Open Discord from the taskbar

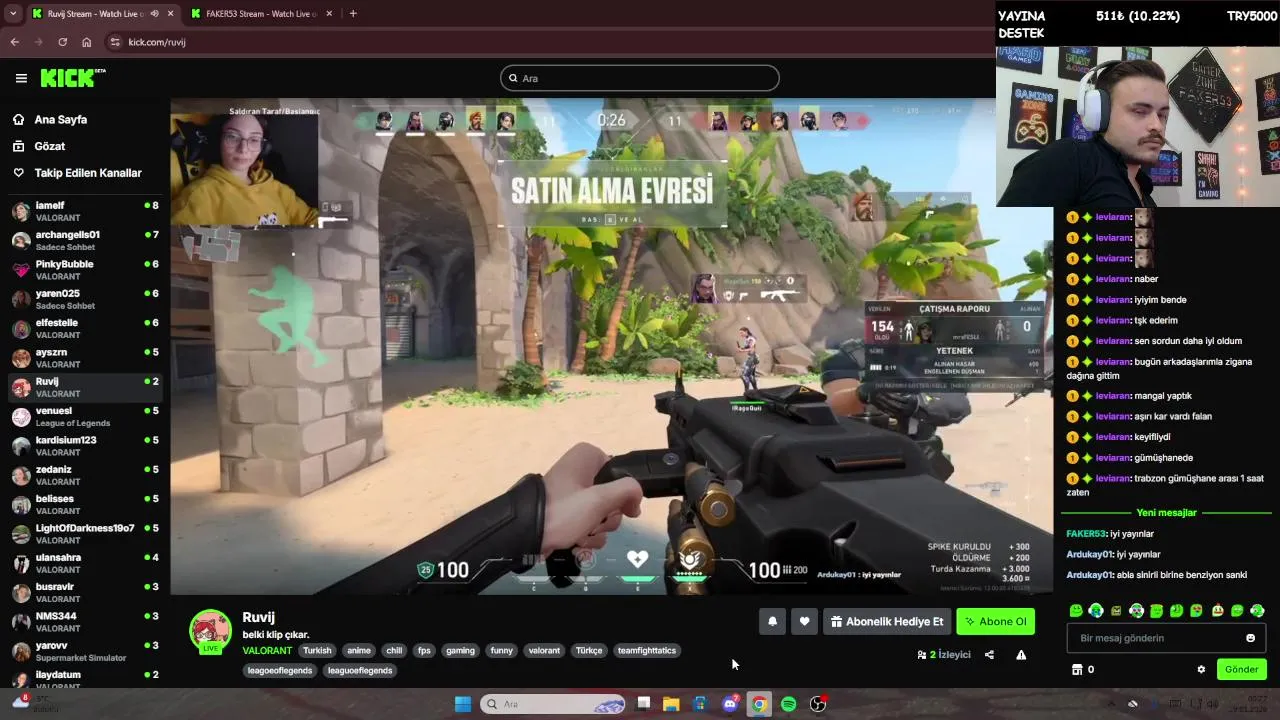pos(730,704)
